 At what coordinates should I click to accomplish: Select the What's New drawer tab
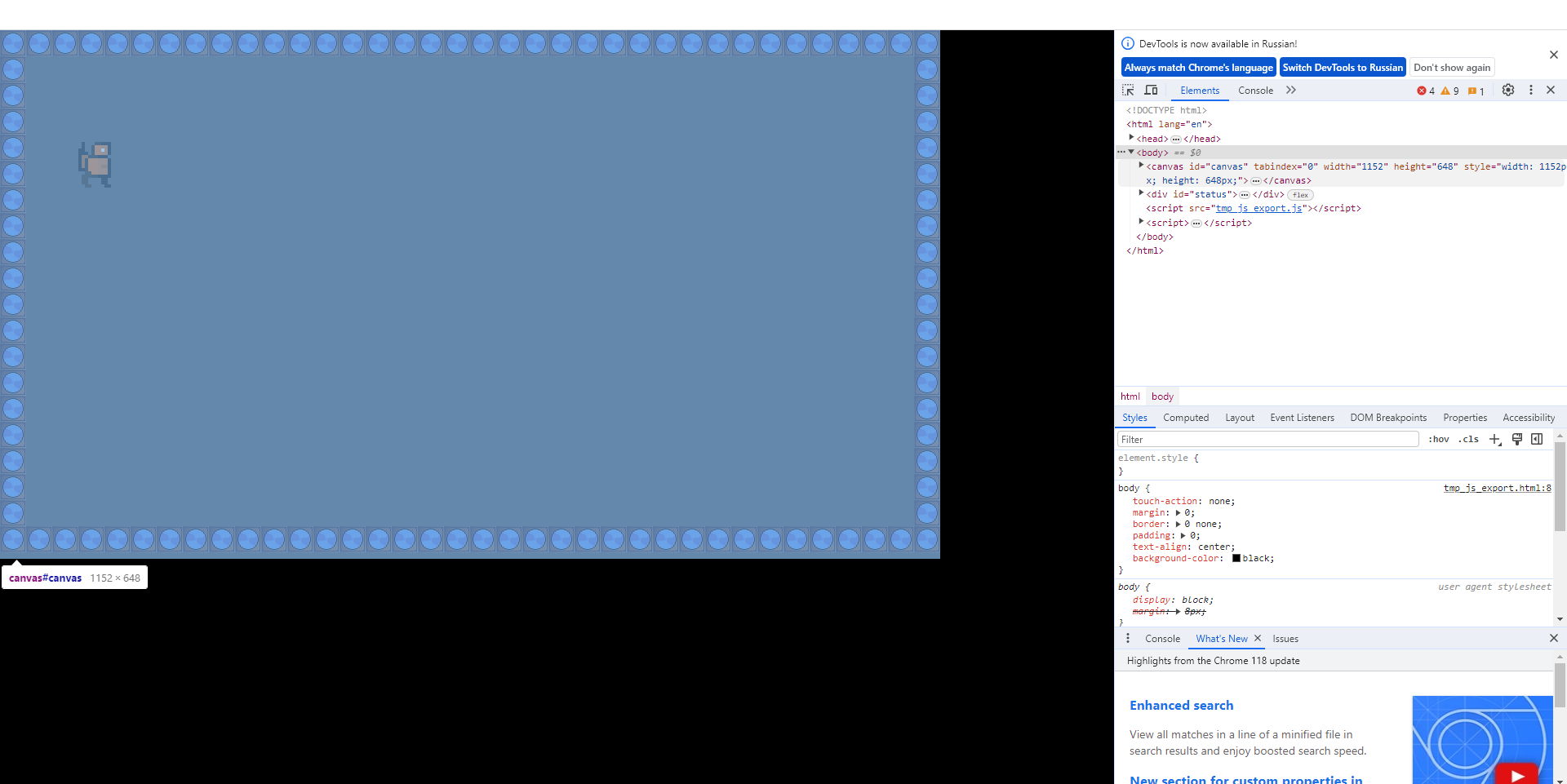point(1222,639)
